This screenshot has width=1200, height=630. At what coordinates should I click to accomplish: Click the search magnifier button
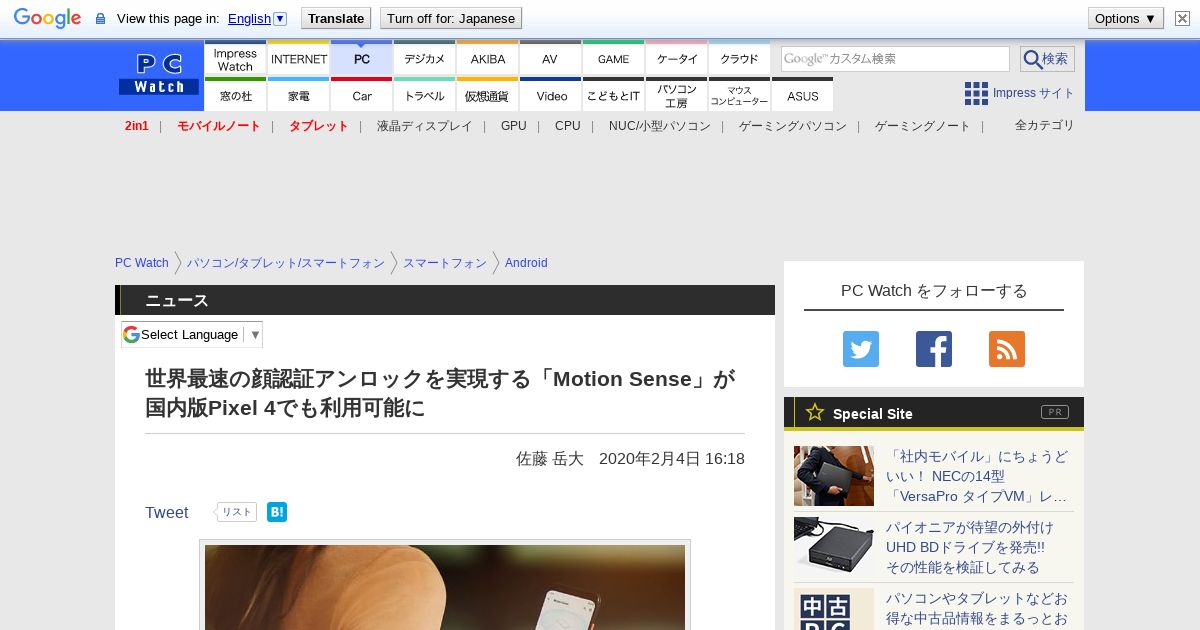(x=1047, y=59)
